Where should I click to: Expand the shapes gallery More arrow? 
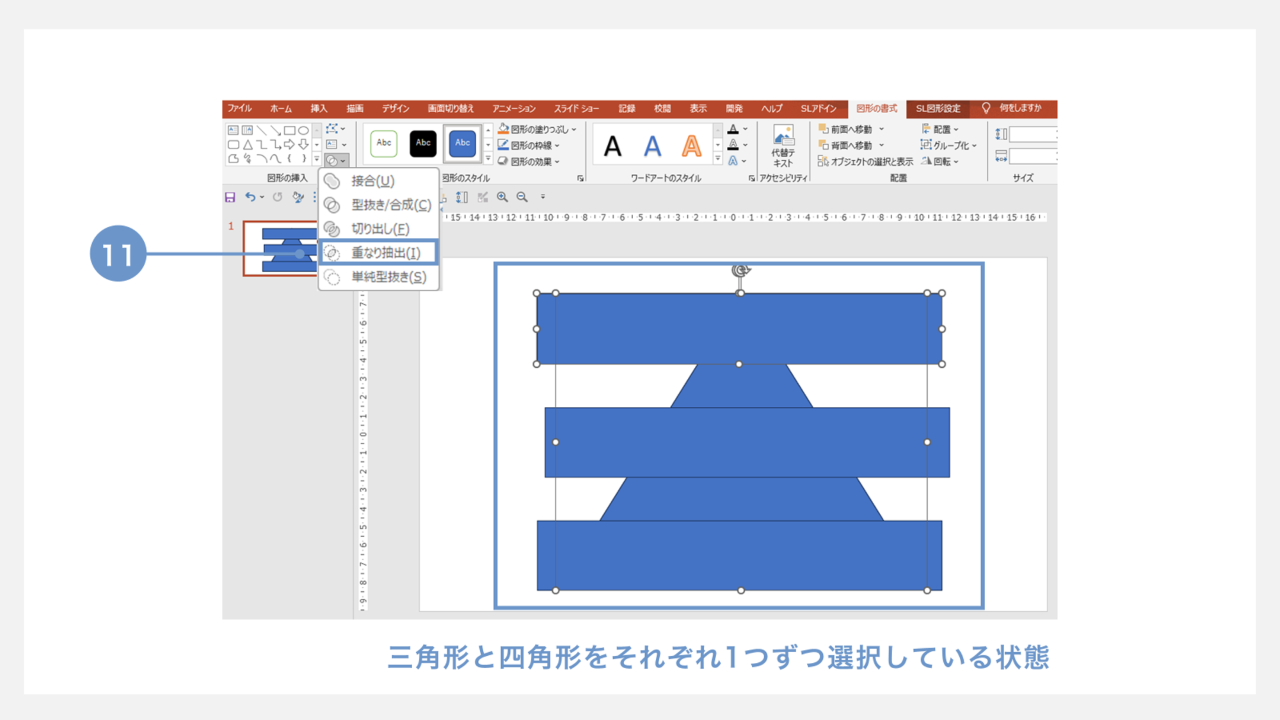pyautogui.click(x=317, y=158)
